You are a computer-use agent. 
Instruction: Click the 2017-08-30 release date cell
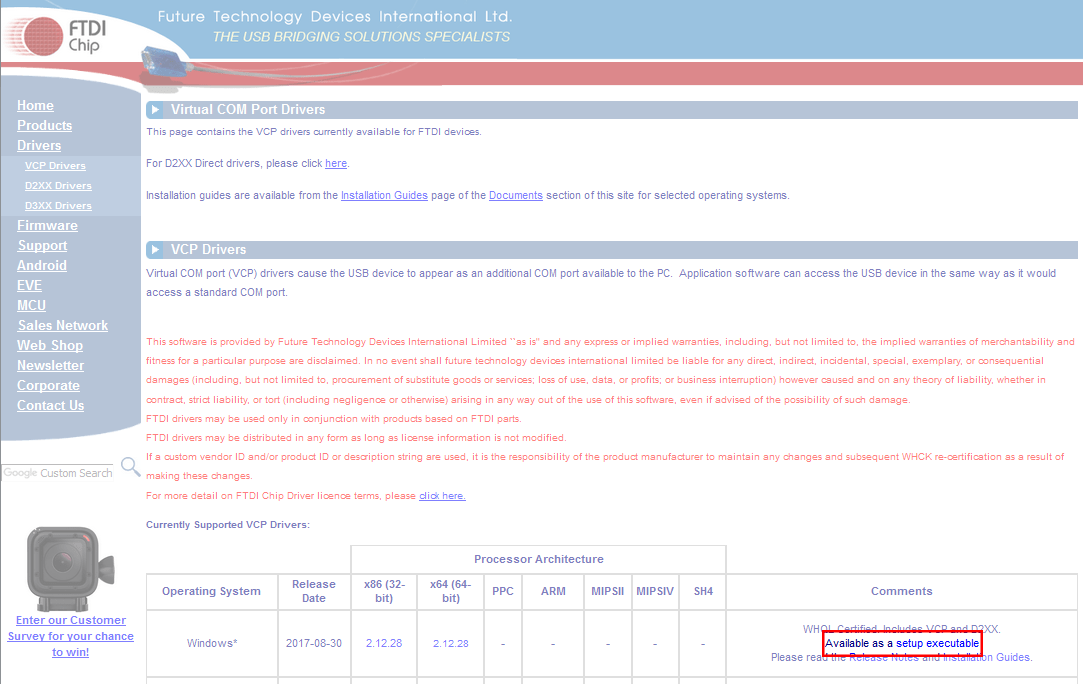point(314,643)
